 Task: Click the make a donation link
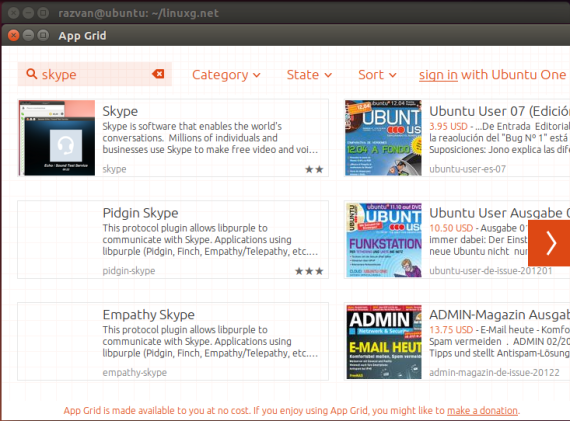482,410
